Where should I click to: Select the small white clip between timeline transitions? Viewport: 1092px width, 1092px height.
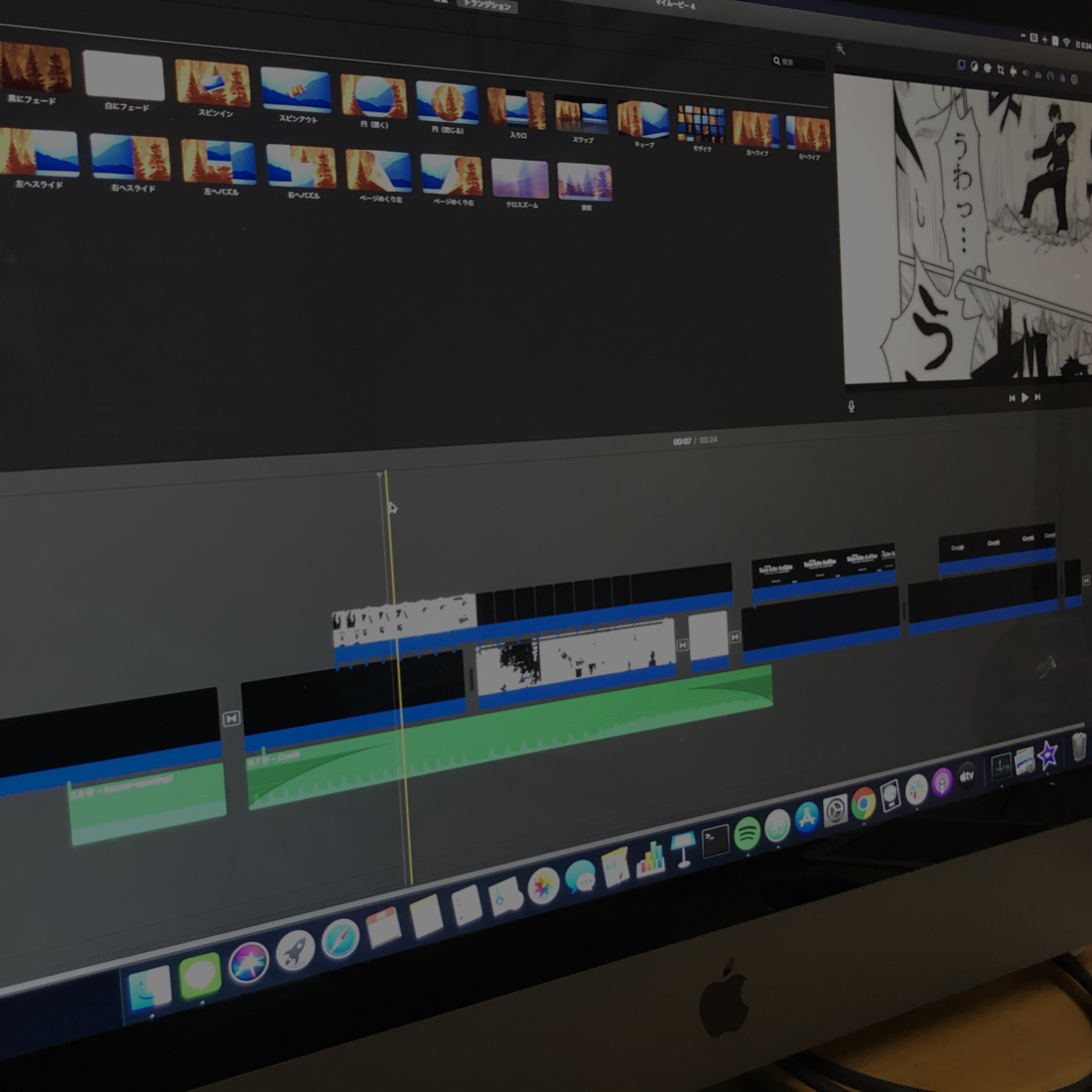[x=708, y=640]
